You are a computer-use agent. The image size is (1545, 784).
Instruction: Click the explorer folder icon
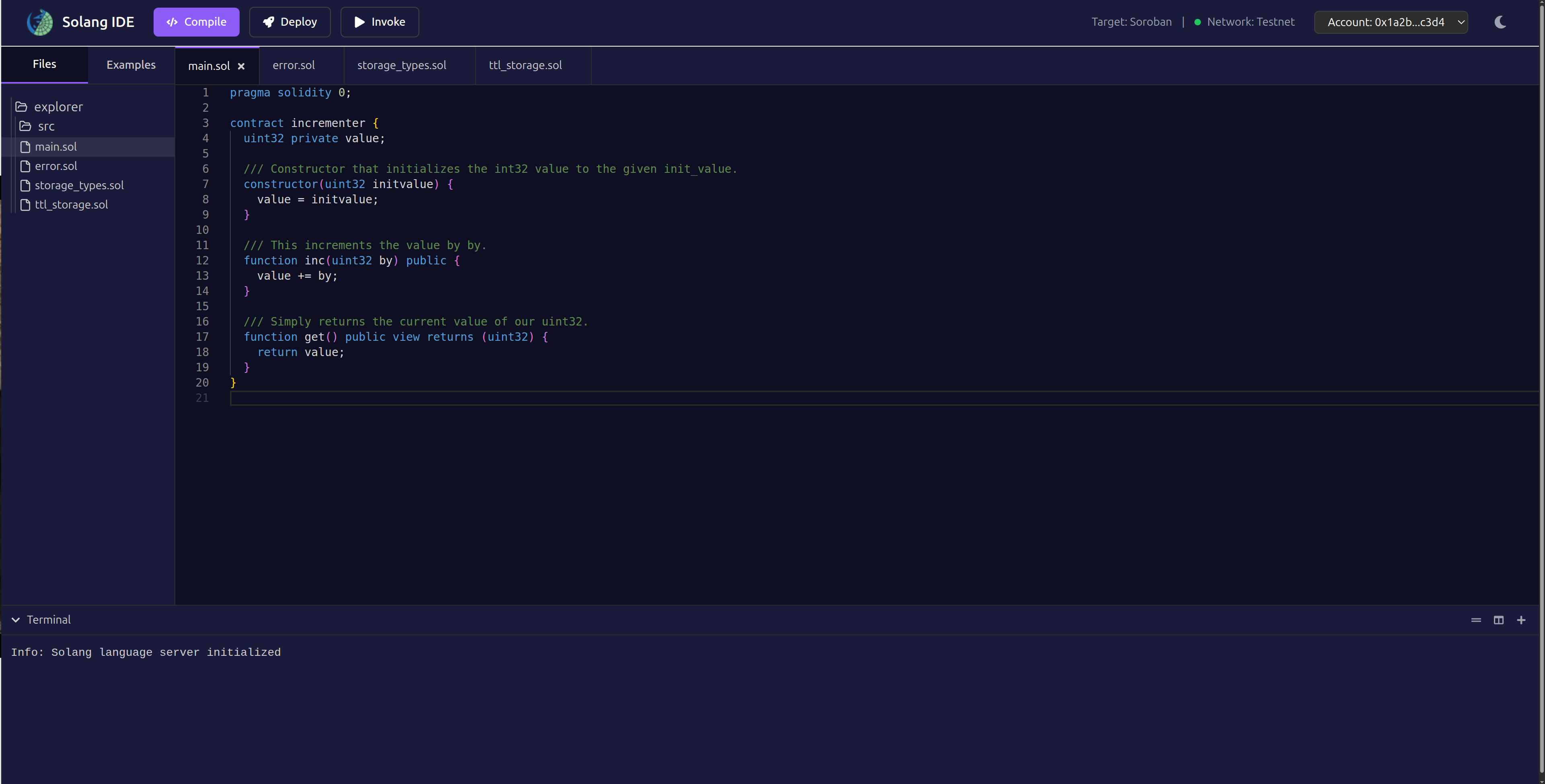pos(22,106)
